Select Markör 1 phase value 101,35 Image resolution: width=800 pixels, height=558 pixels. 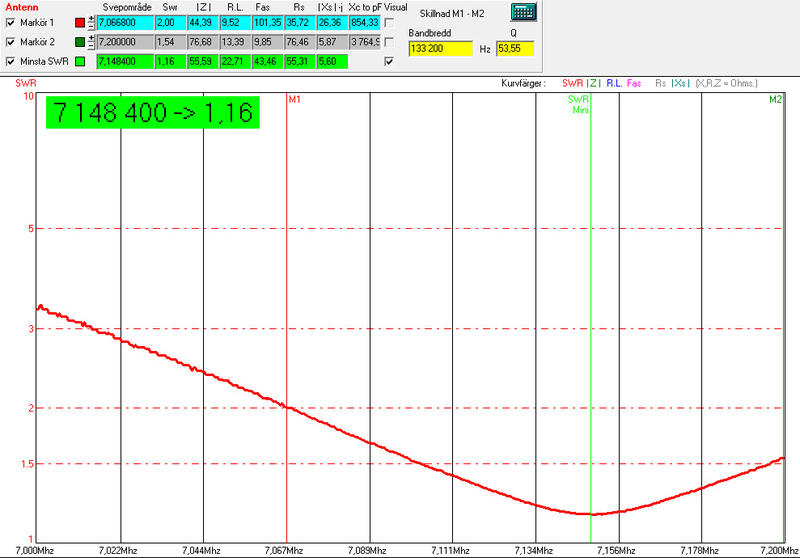pyautogui.click(x=267, y=23)
